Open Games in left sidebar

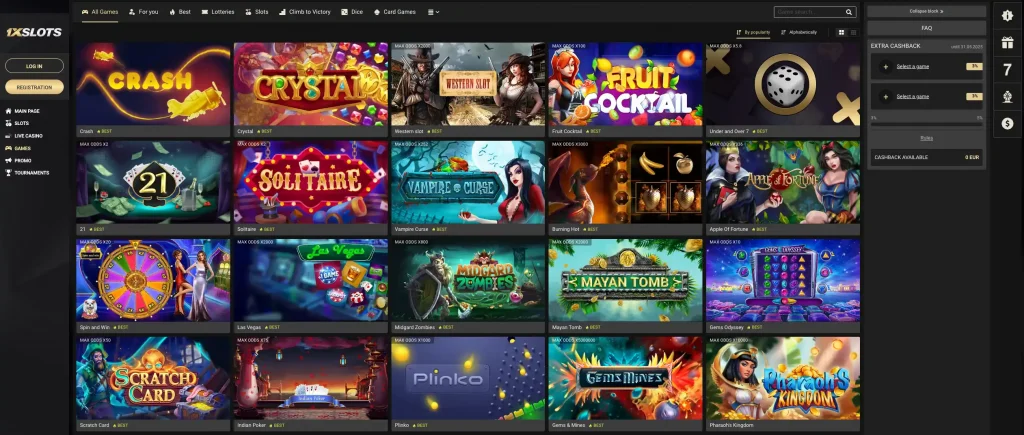(18, 148)
